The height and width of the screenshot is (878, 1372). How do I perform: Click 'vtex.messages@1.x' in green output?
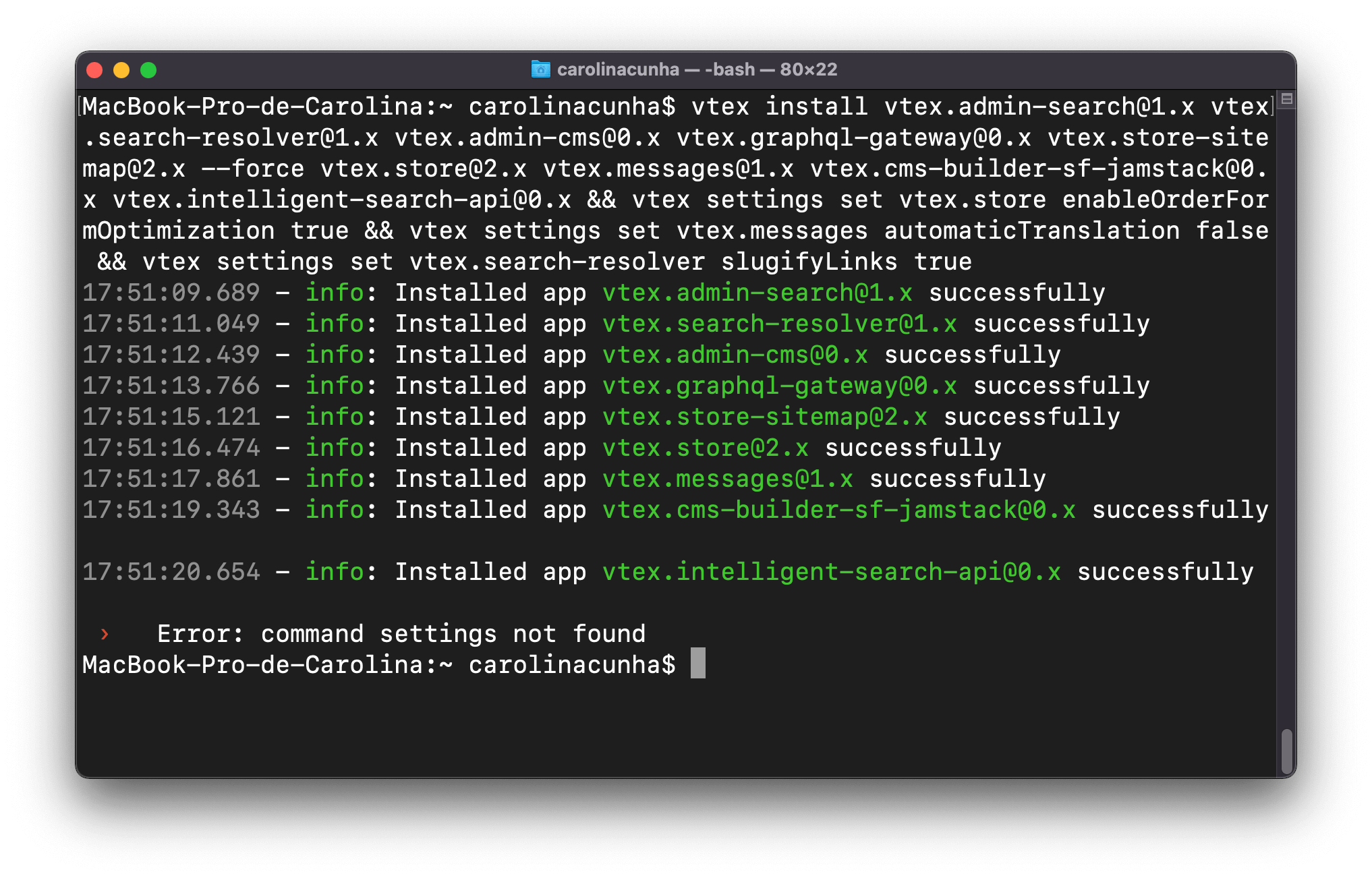(x=728, y=479)
